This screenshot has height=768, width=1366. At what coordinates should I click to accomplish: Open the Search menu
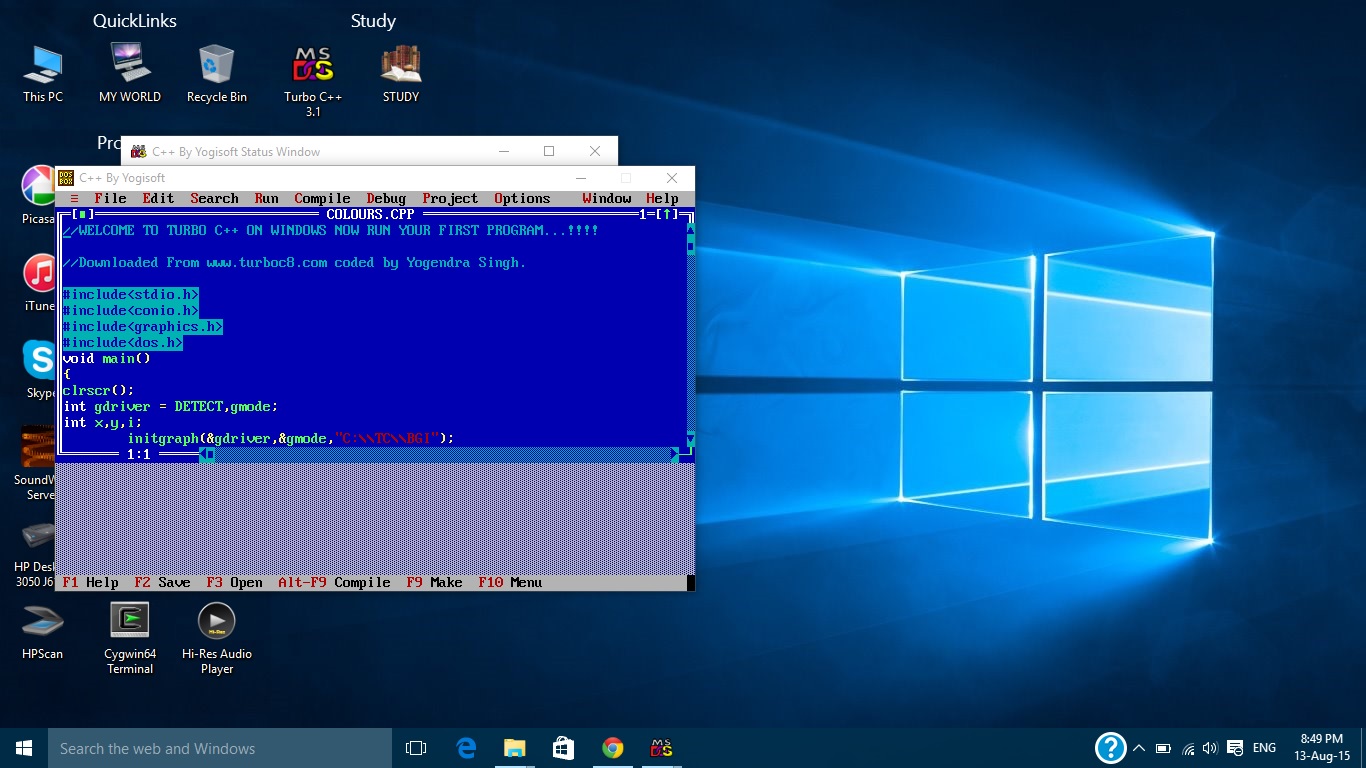(214, 198)
